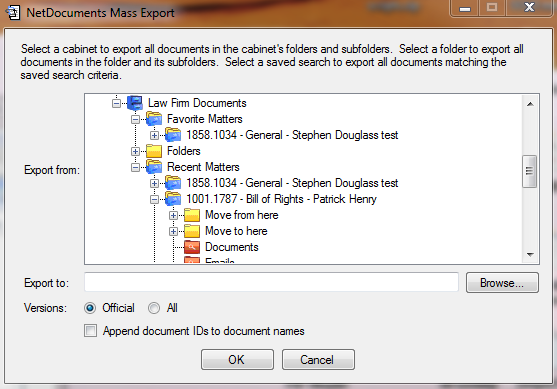Expand the Folders tree node
This screenshot has height=389, width=557.
[135, 152]
